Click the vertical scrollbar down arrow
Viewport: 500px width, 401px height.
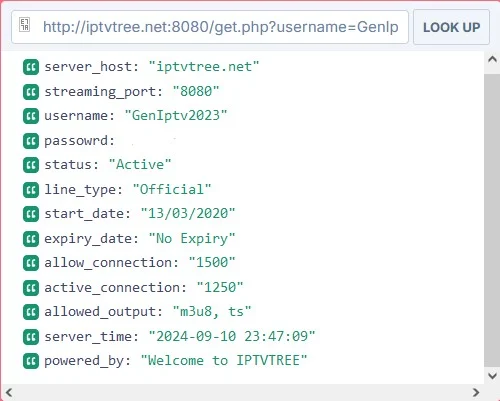pos(492,376)
